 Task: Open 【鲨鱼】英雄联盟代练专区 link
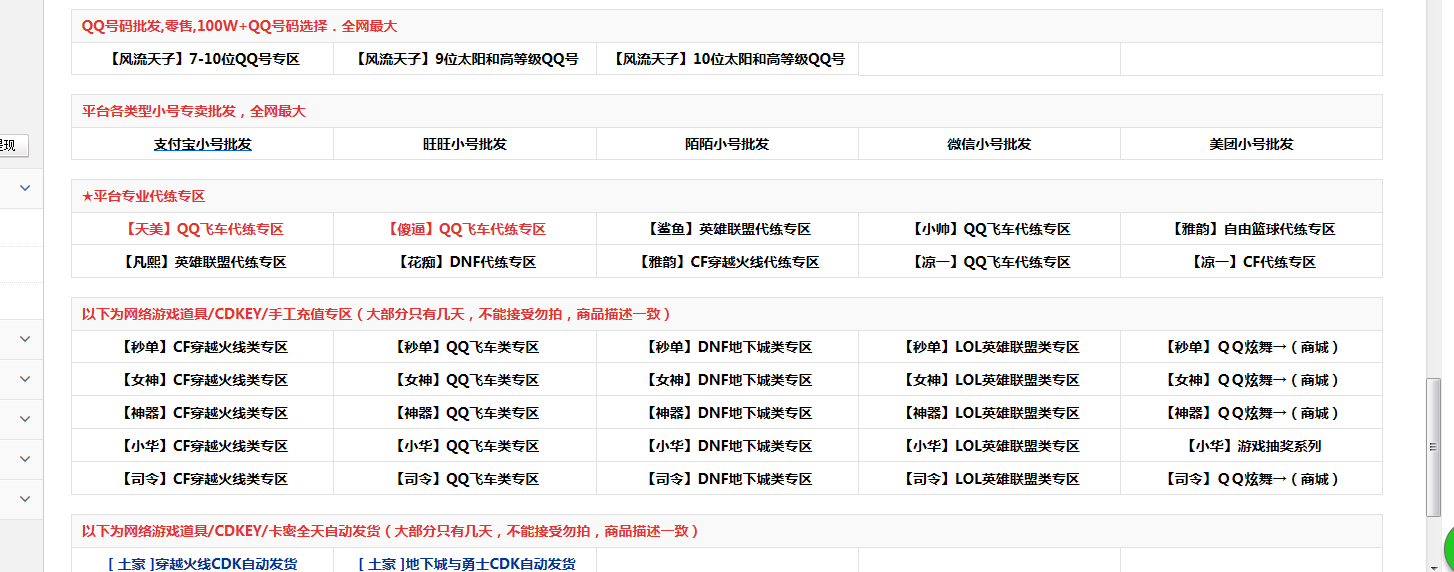pyautogui.click(x=727, y=229)
